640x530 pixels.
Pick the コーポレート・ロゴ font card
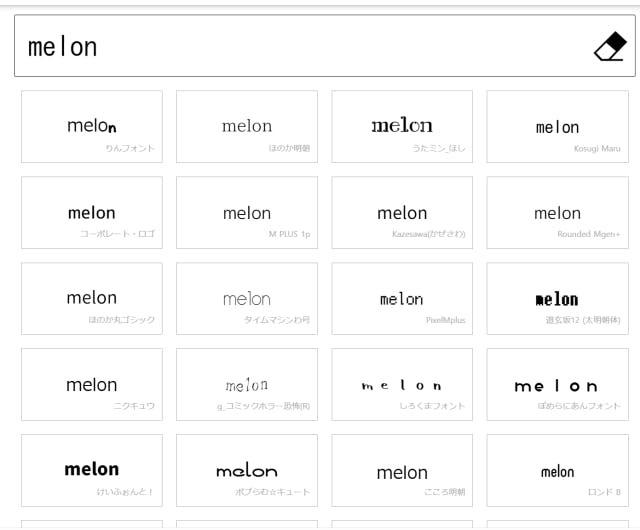point(92,213)
